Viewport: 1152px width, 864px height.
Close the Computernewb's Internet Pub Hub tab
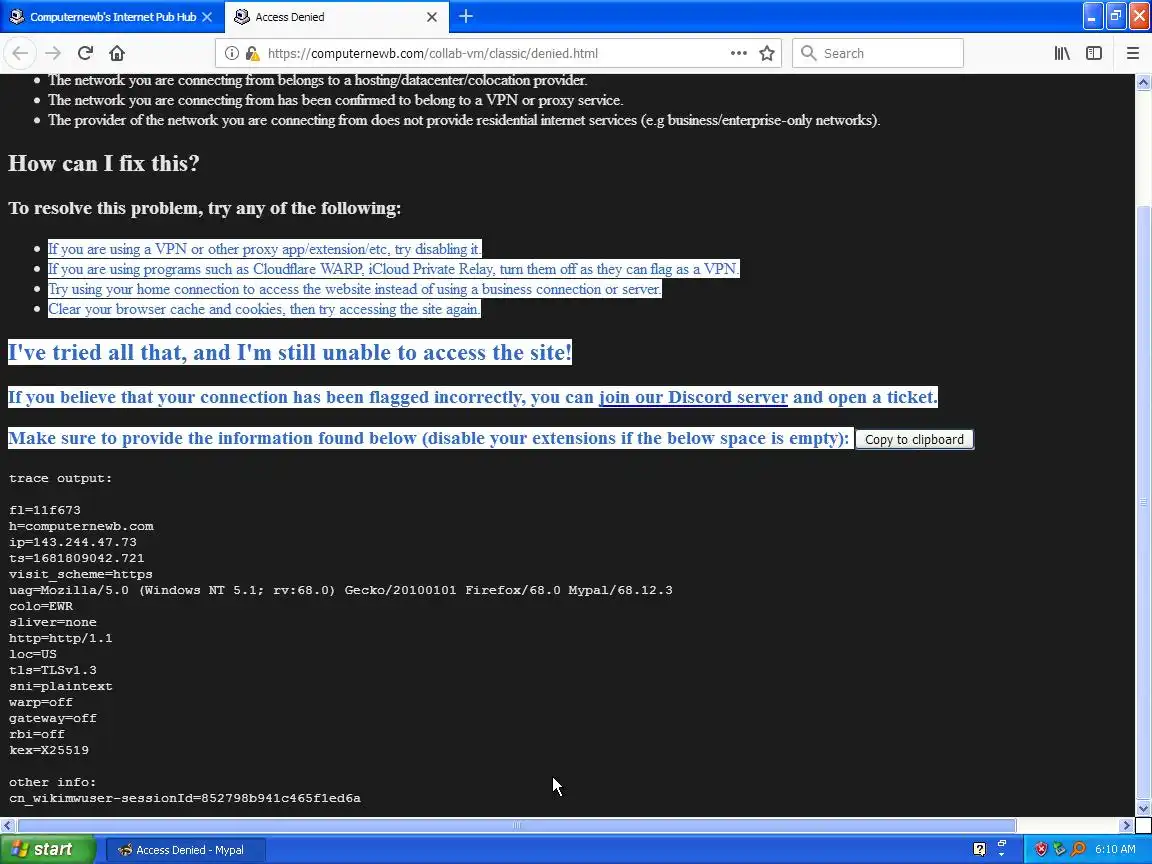[x=207, y=17]
